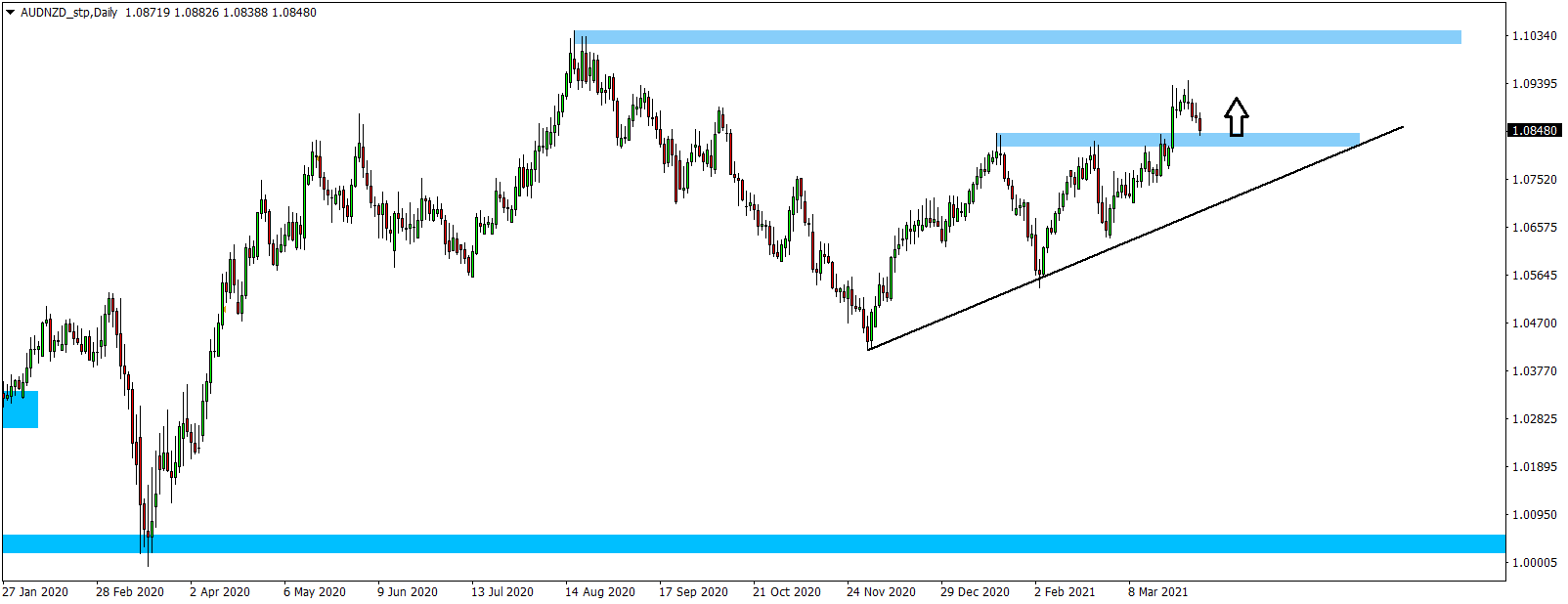
Task: Click the 1.04700 price axis label
Action: (1535, 324)
